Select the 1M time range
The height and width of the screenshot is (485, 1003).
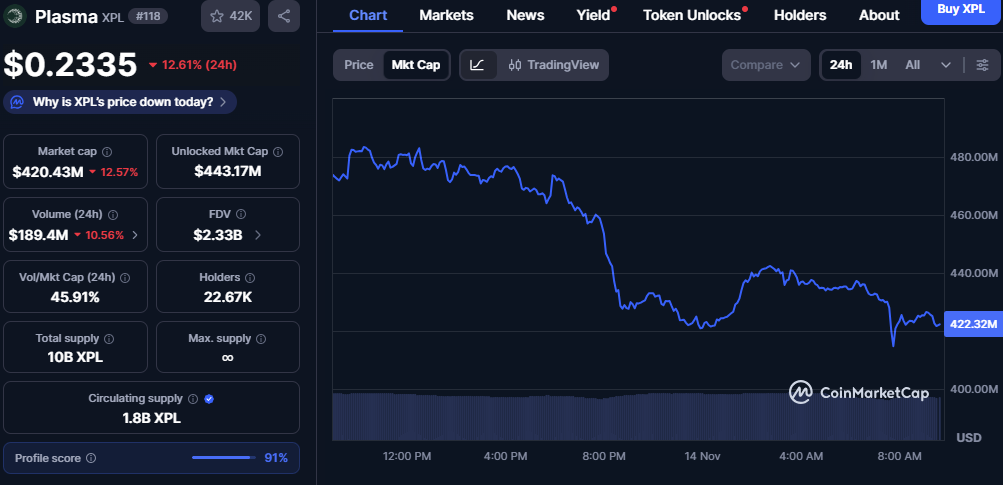click(879, 65)
